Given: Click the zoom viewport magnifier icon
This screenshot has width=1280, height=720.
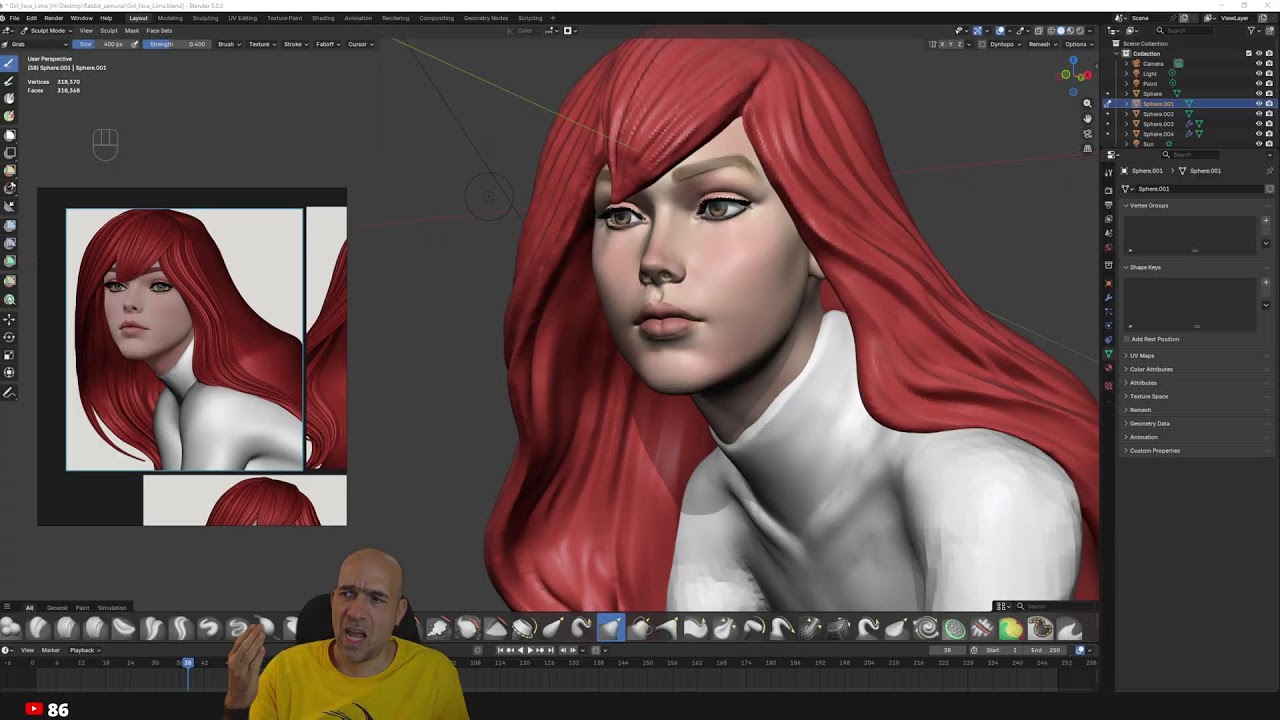Looking at the screenshot, I should coord(1088,103).
